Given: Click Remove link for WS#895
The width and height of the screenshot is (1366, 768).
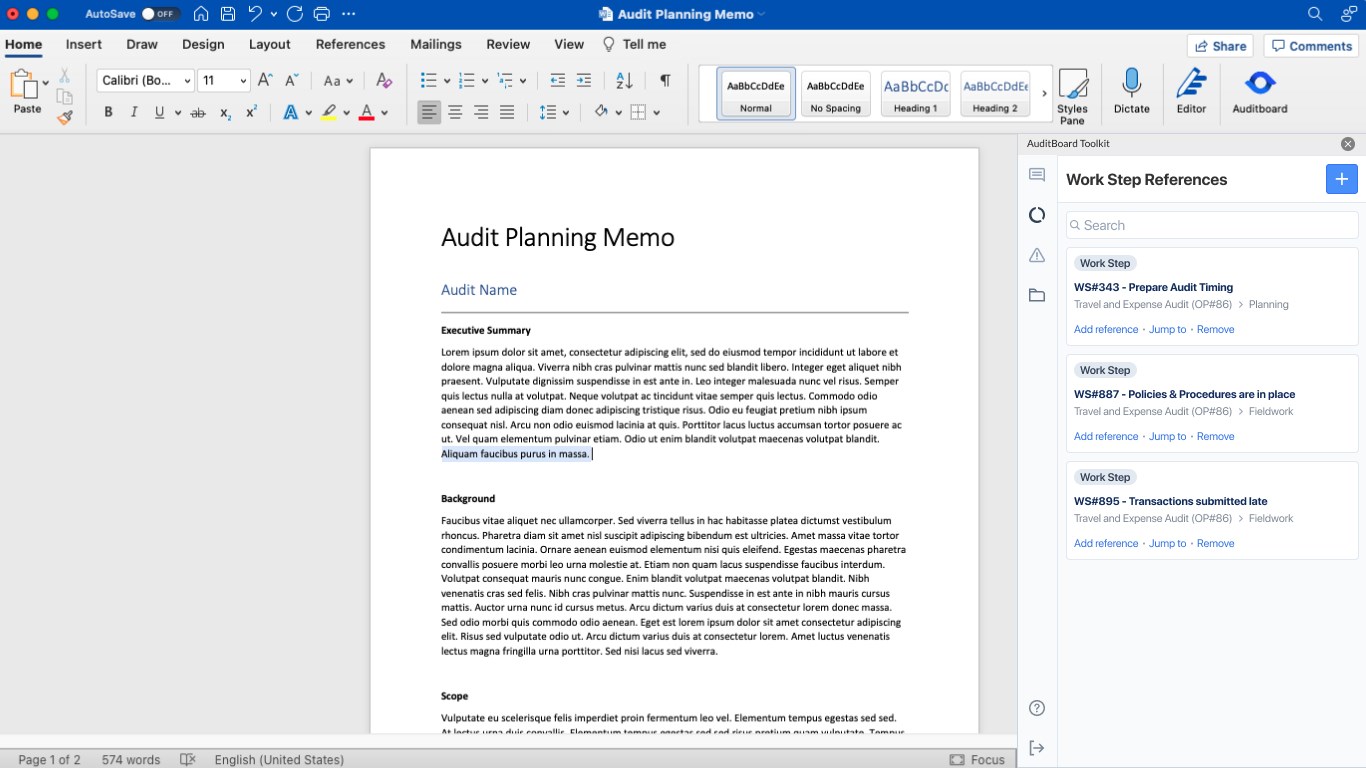Looking at the screenshot, I should 1215,543.
